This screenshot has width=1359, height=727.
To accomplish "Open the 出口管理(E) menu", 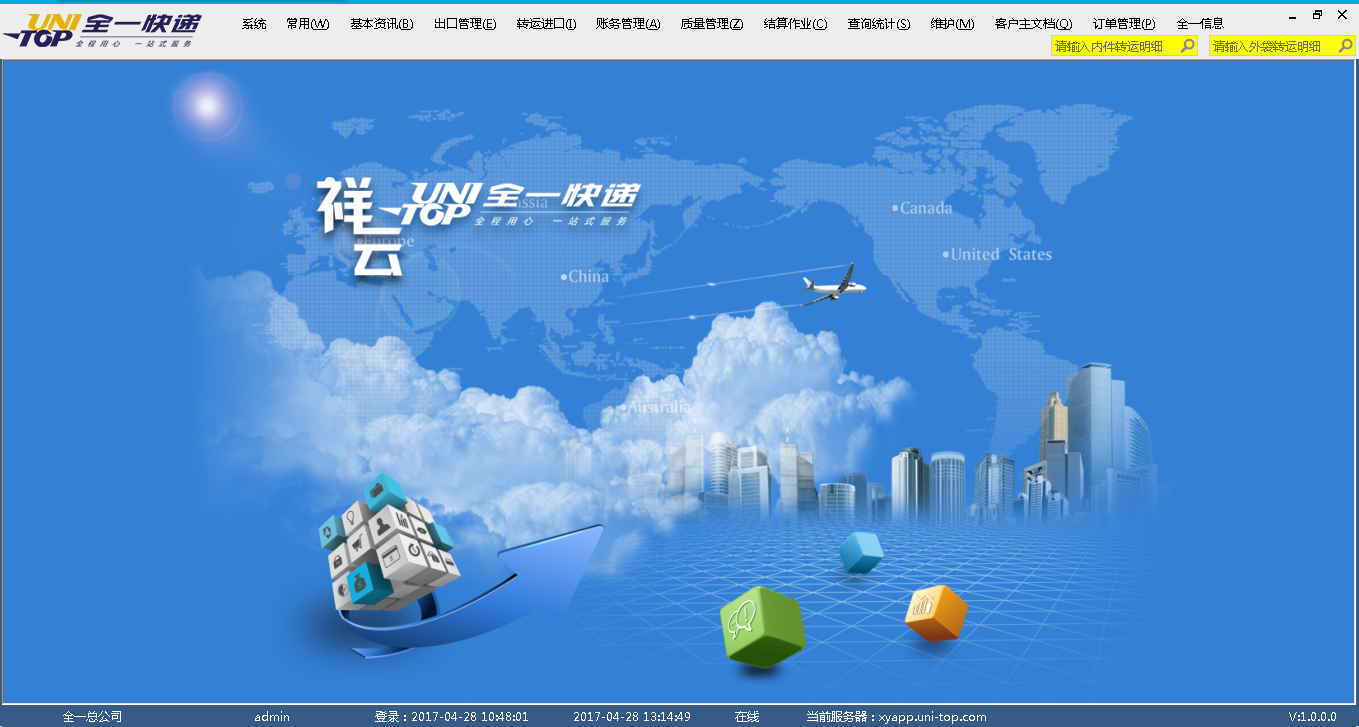I will coord(465,24).
